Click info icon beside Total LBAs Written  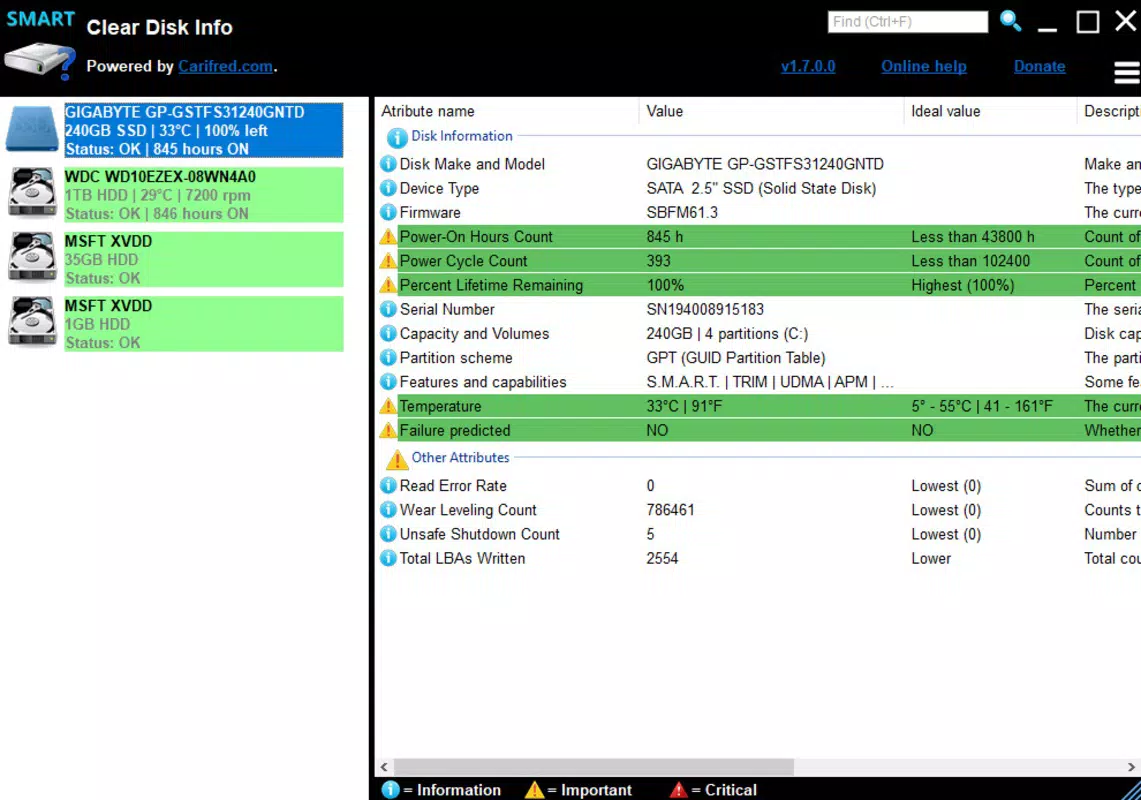(x=389, y=558)
